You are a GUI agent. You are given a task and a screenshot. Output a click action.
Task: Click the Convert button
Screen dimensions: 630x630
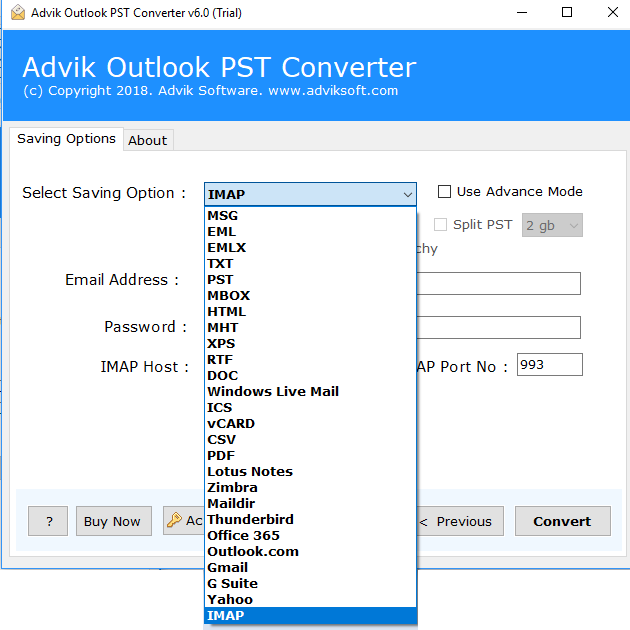tap(562, 521)
